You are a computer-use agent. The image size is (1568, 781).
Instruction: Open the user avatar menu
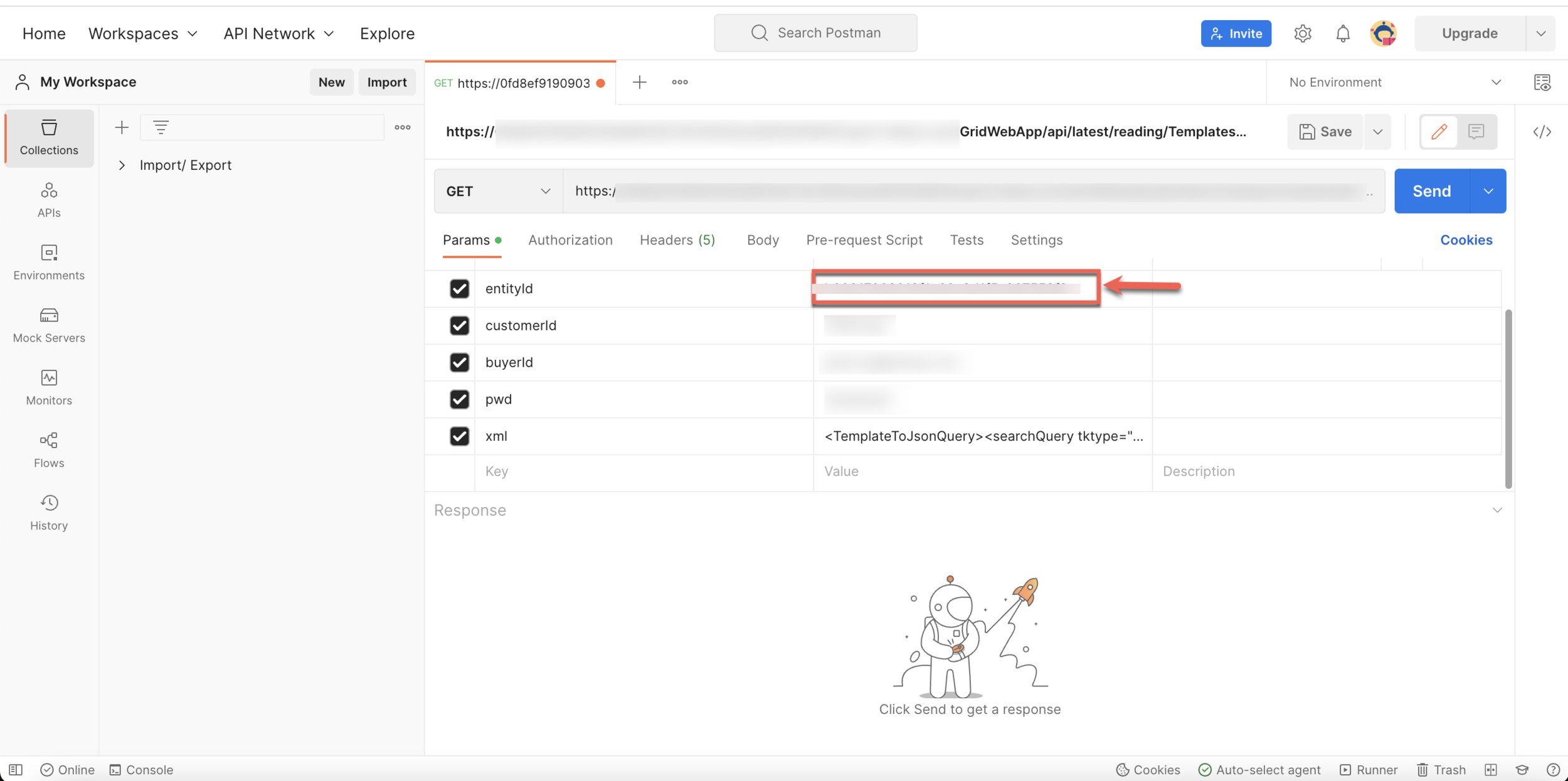point(1384,33)
